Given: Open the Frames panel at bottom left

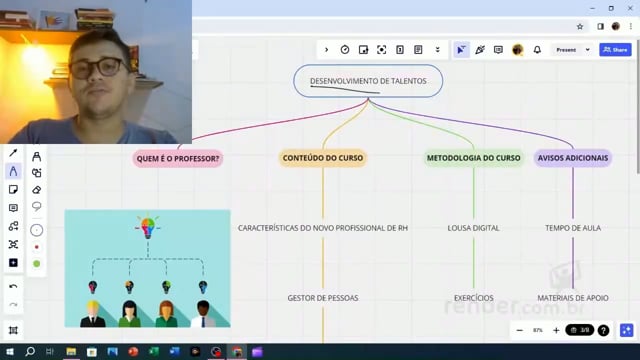Looking at the screenshot, I should point(13,330).
